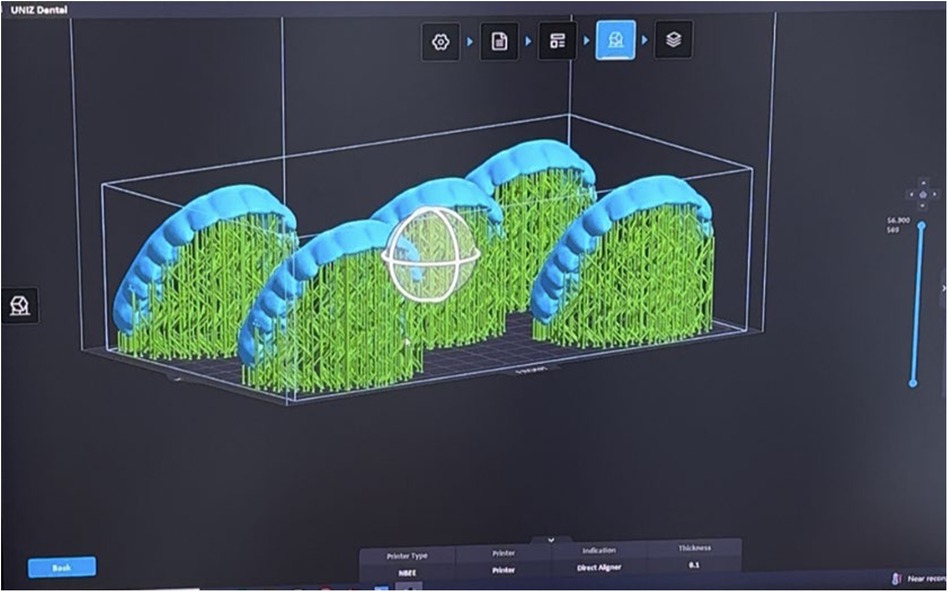948x592 pixels.
Task: Collapse the bottom settings panel chevron
Action: click(551, 540)
